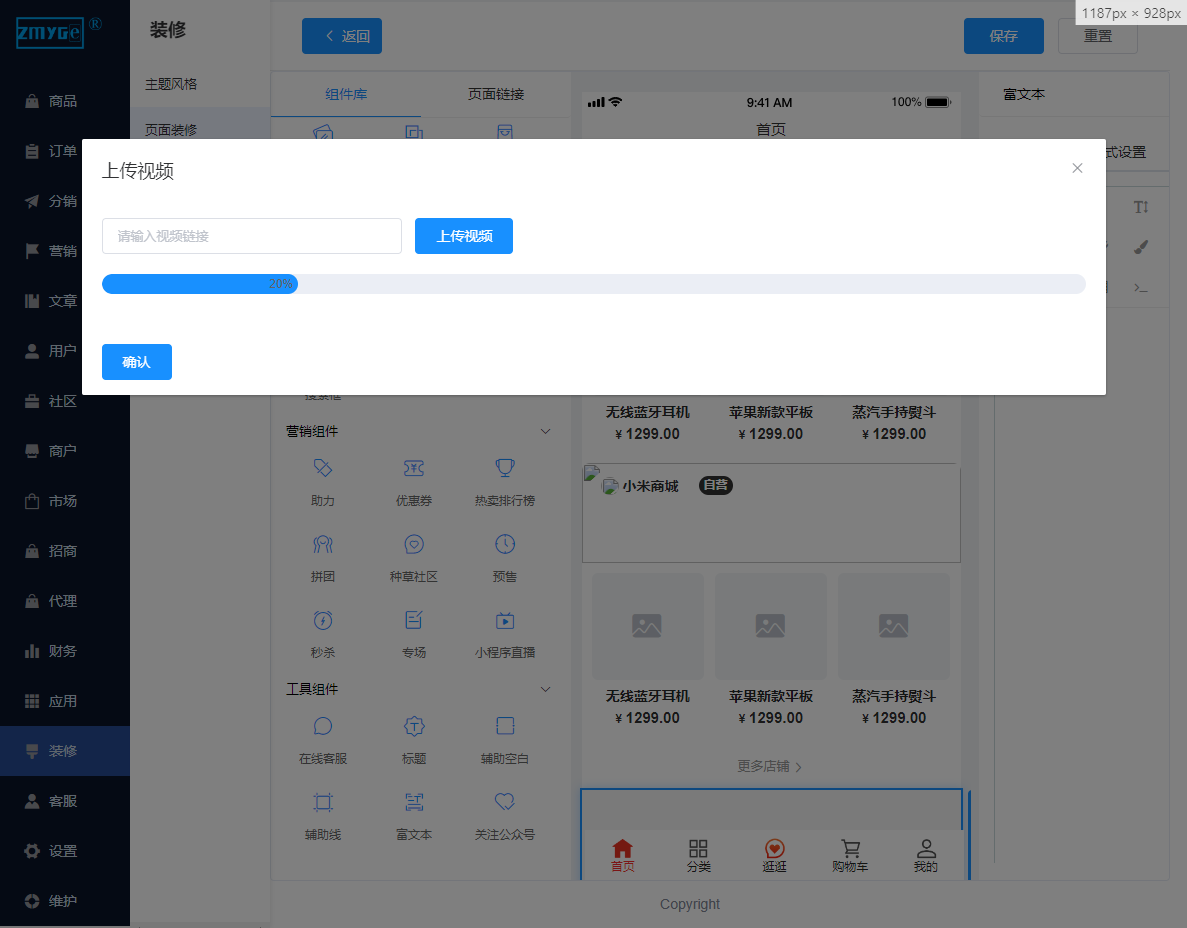Select the 种草社区 component icon
Image resolution: width=1187 pixels, height=928 pixels.
point(414,544)
